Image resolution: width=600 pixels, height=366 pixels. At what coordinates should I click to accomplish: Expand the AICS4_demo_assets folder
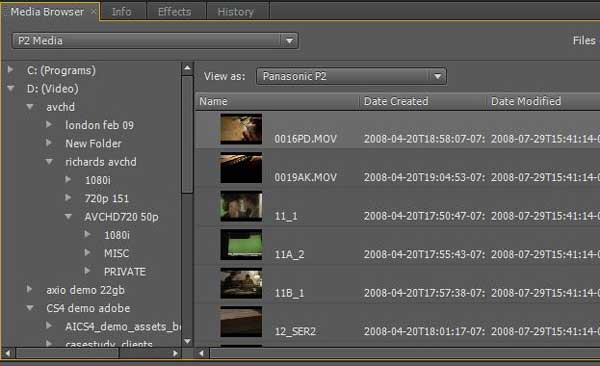pos(49,325)
